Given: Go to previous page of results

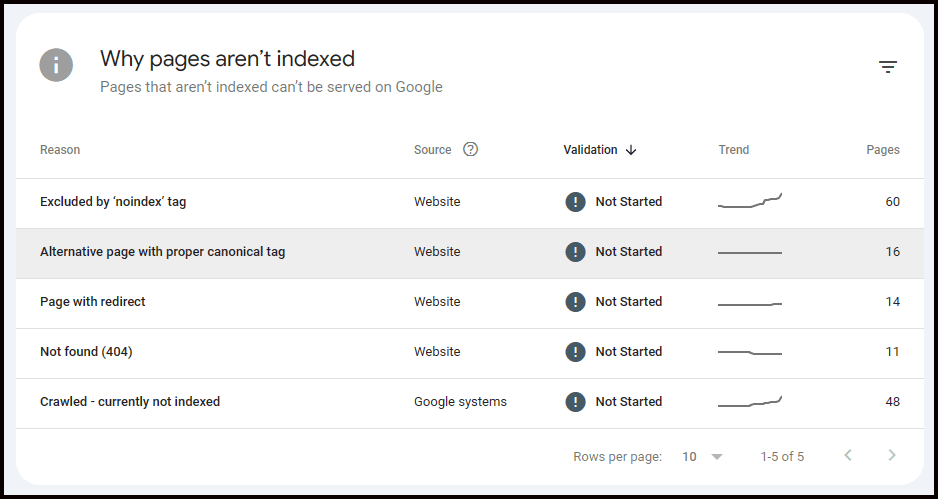Looking at the screenshot, I should pyautogui.click(x=847, y=456).
